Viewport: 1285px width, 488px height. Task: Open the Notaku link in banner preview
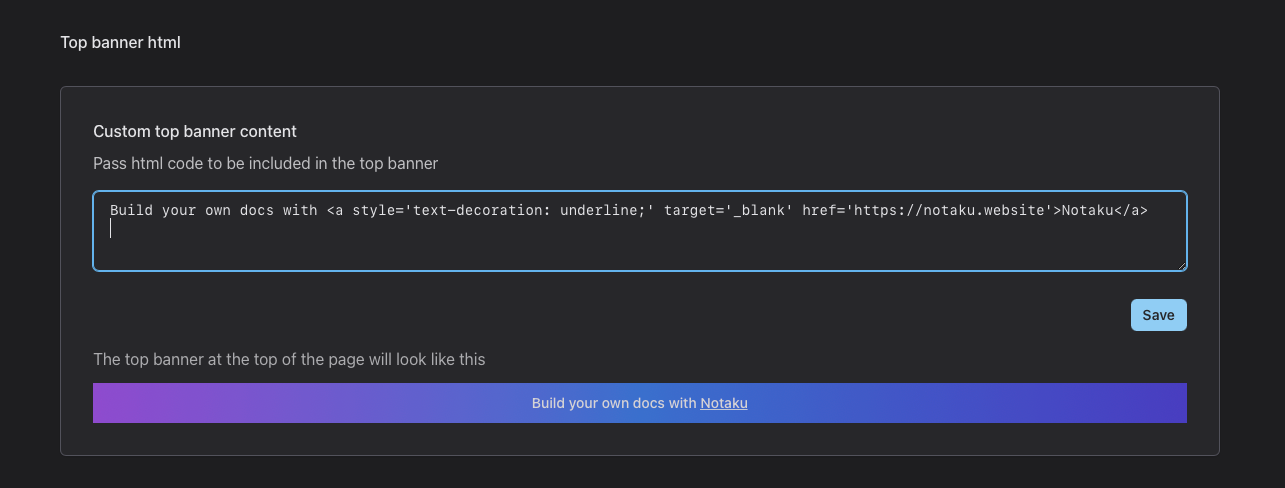coord(724,403)
